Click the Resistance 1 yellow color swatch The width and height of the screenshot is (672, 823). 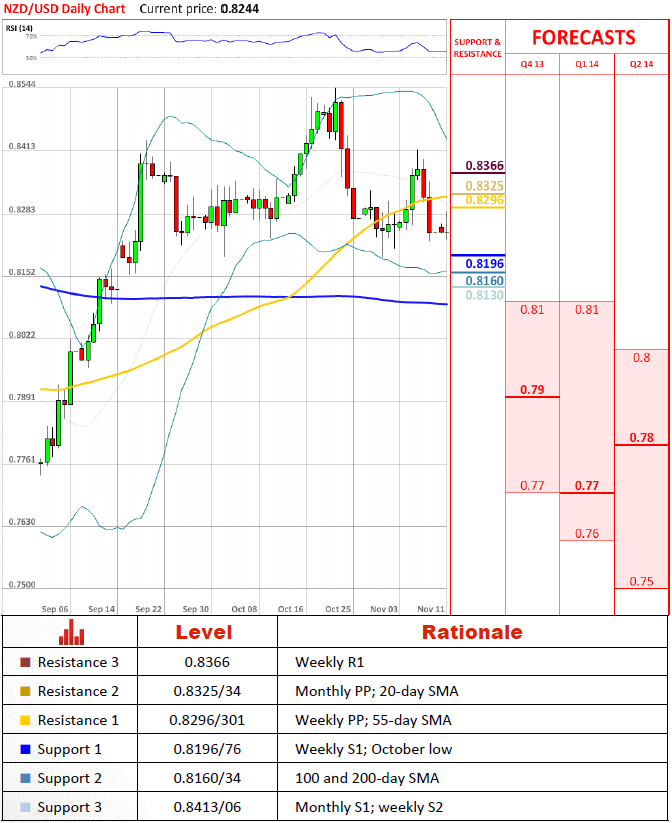tap(25, 720)
